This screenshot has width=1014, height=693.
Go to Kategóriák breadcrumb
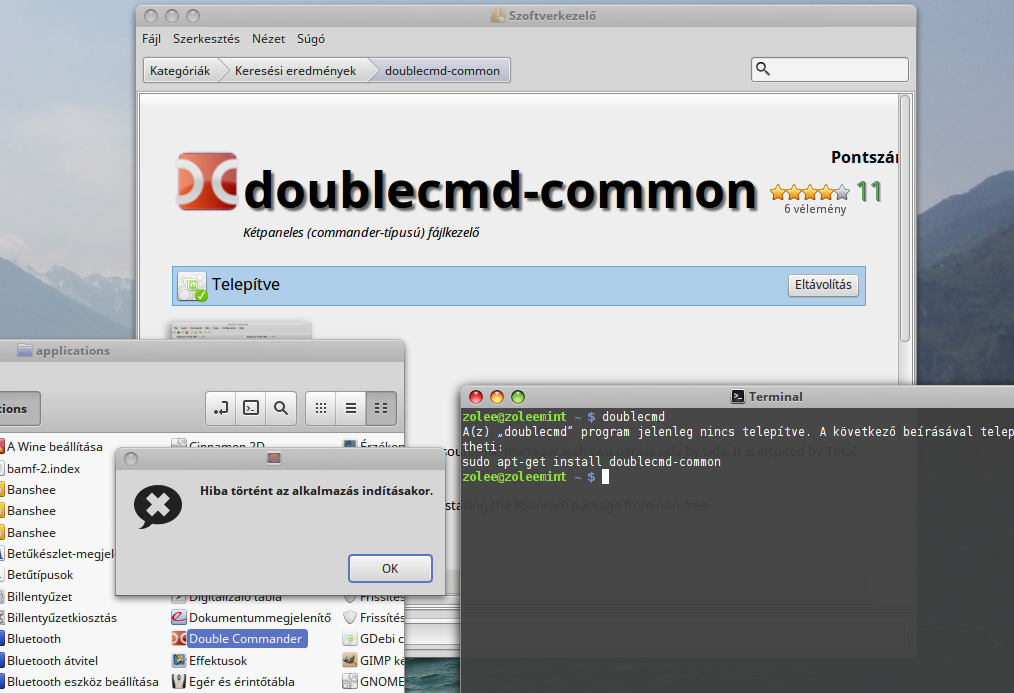point(180,70)
